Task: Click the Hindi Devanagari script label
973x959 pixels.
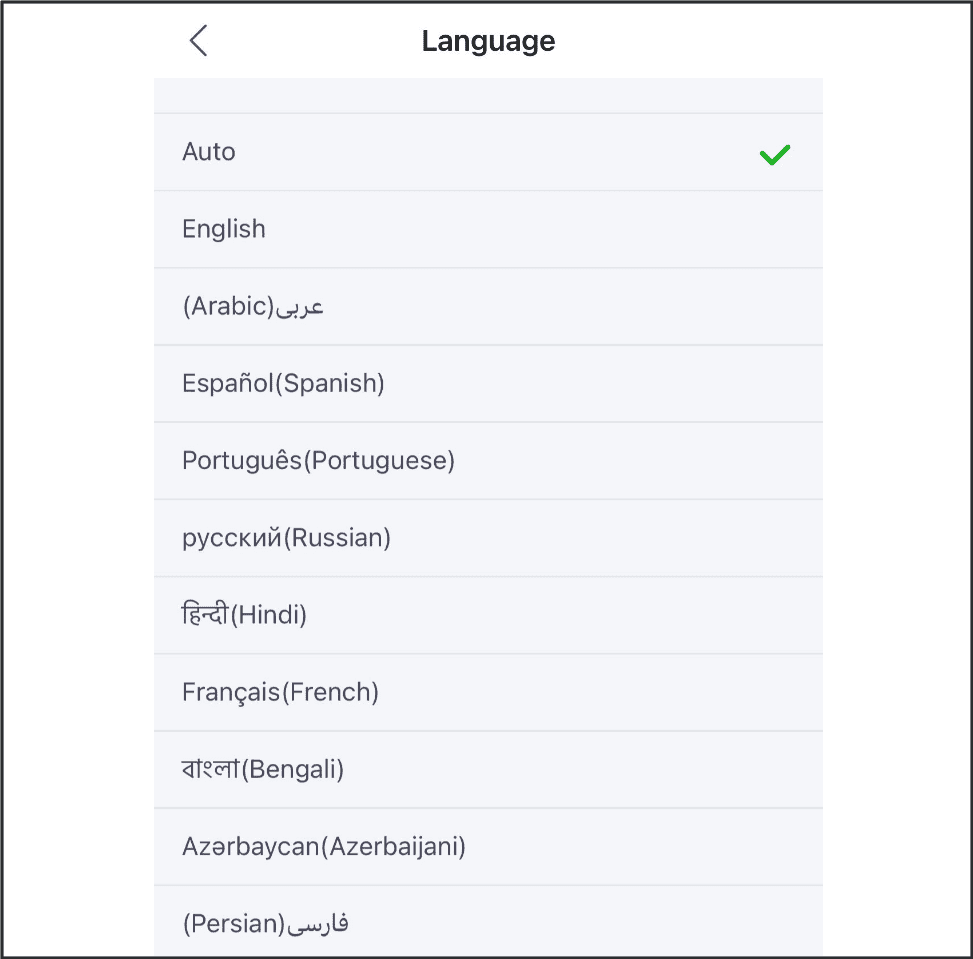Action: click(205, 614)
